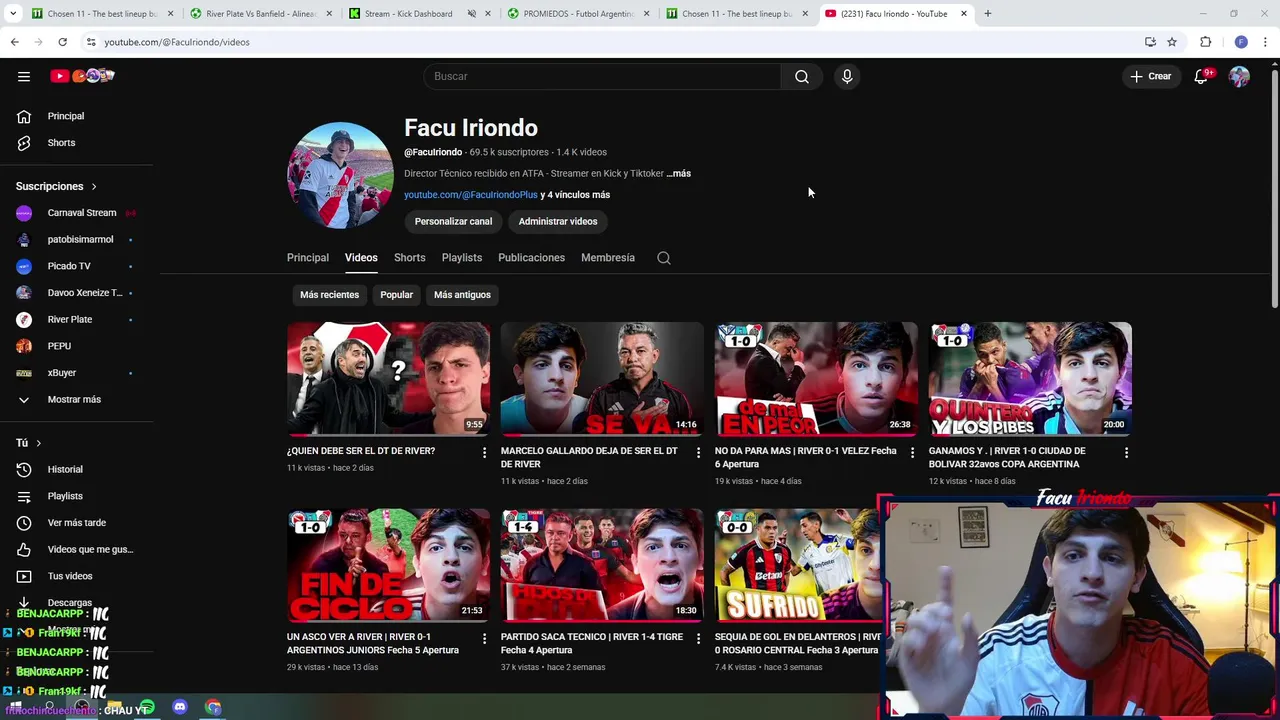Open Discord from the taskbar
The image size is (1280, 720).
tap(180, 707)
